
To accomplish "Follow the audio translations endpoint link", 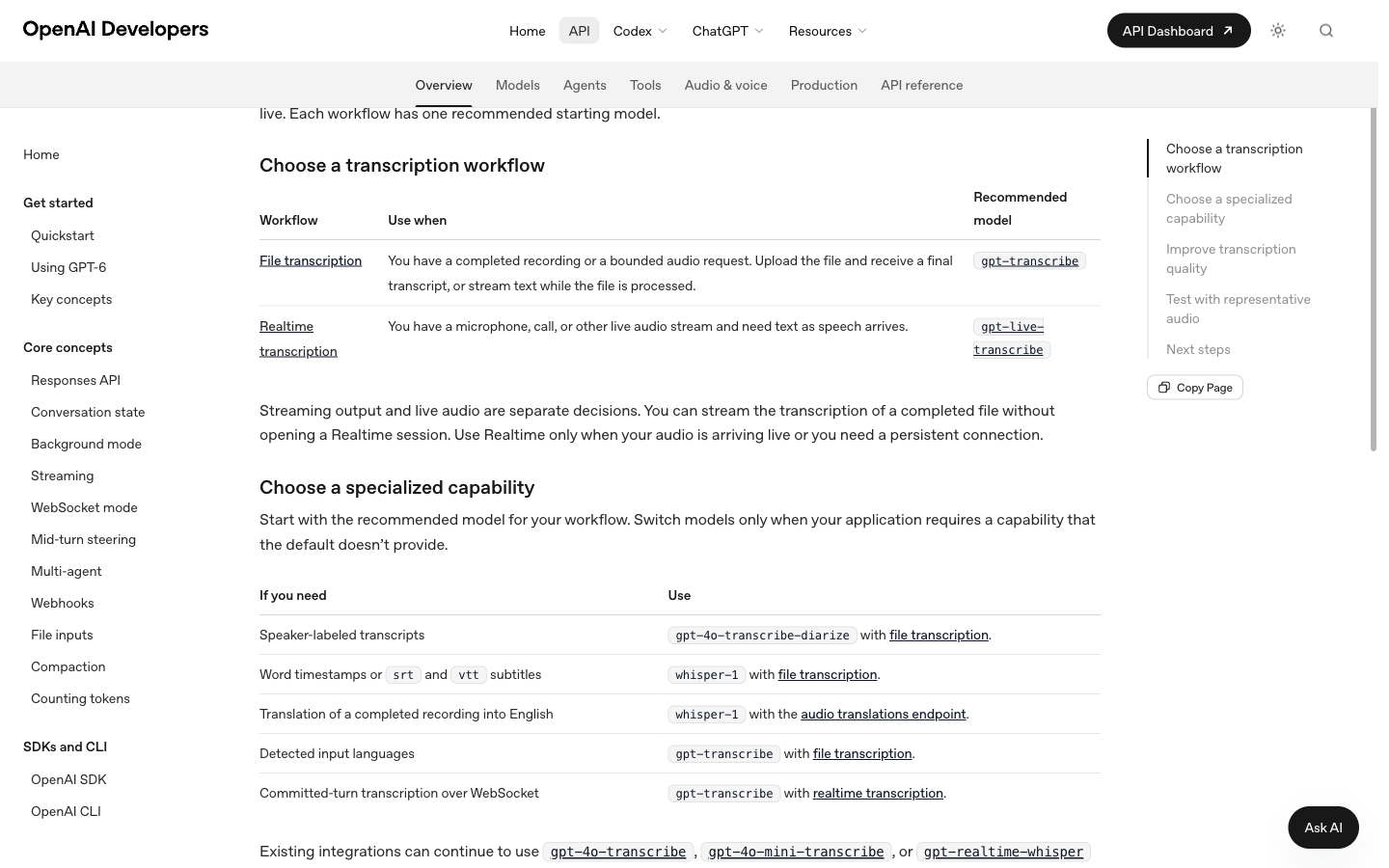I will tap(884, 714).
